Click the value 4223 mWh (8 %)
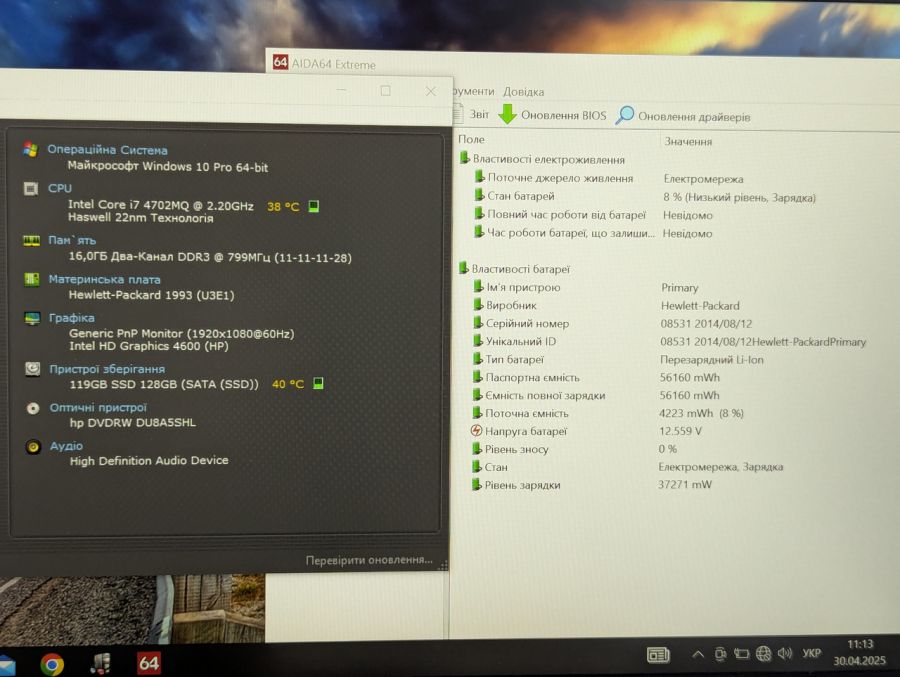 [701, 413]
